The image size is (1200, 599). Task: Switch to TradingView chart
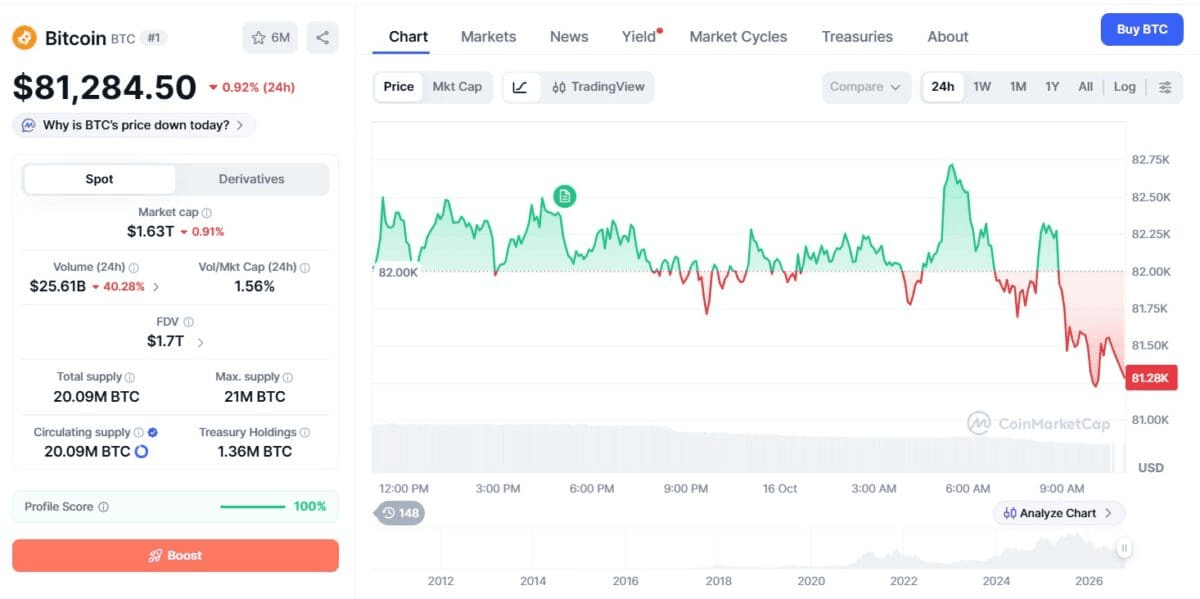(x=598, y=87)
